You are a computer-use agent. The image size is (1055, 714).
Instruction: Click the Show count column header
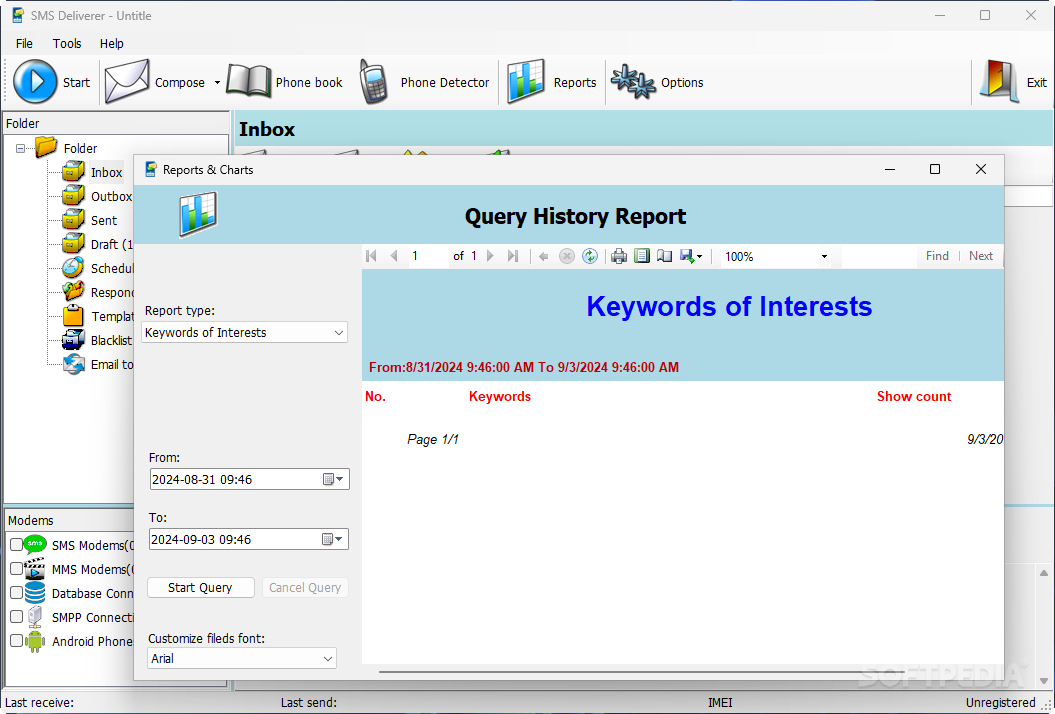pyautogui.click(x=914, y=396)
